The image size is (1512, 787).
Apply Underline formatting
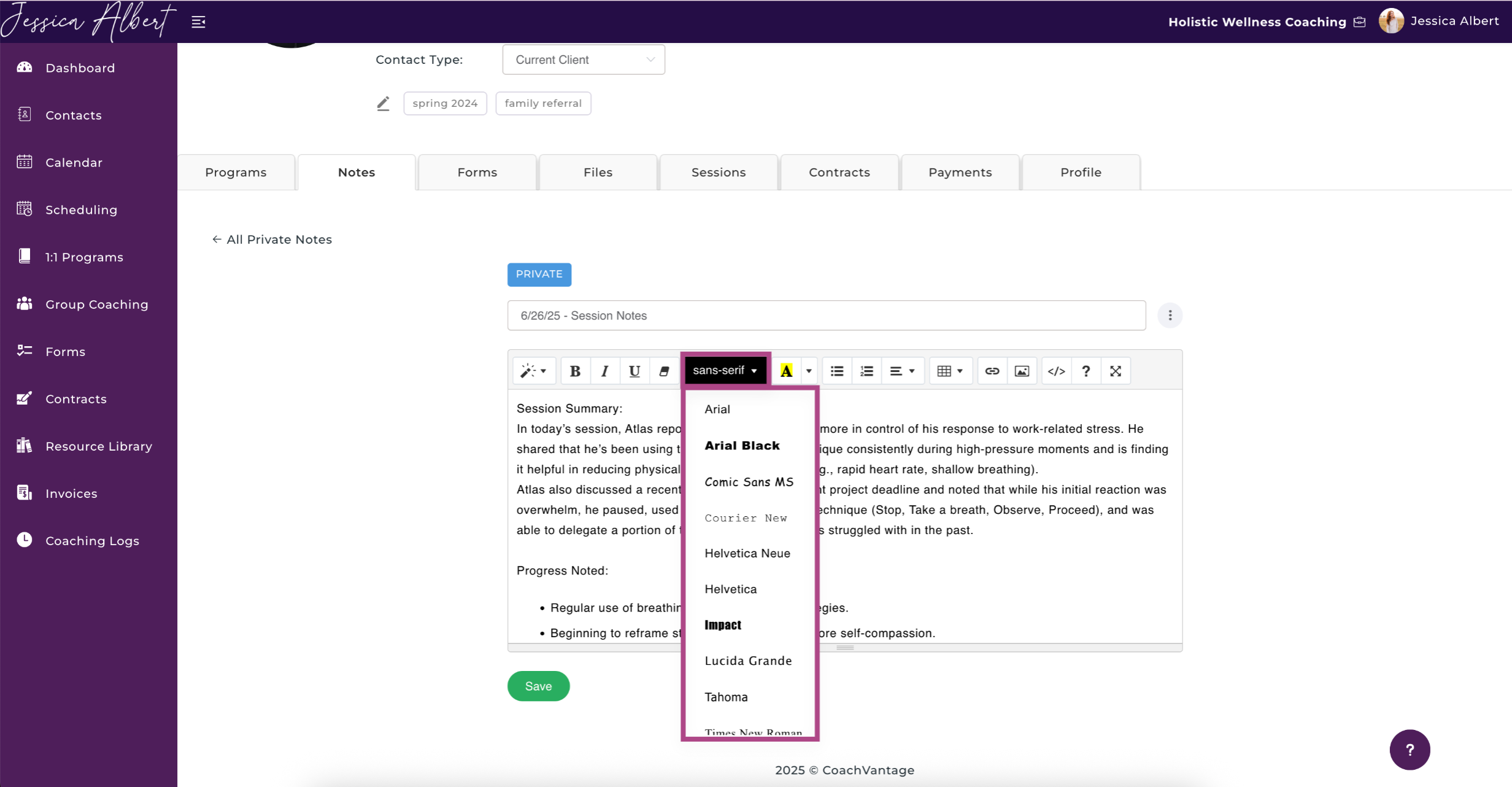click(634, 371)
